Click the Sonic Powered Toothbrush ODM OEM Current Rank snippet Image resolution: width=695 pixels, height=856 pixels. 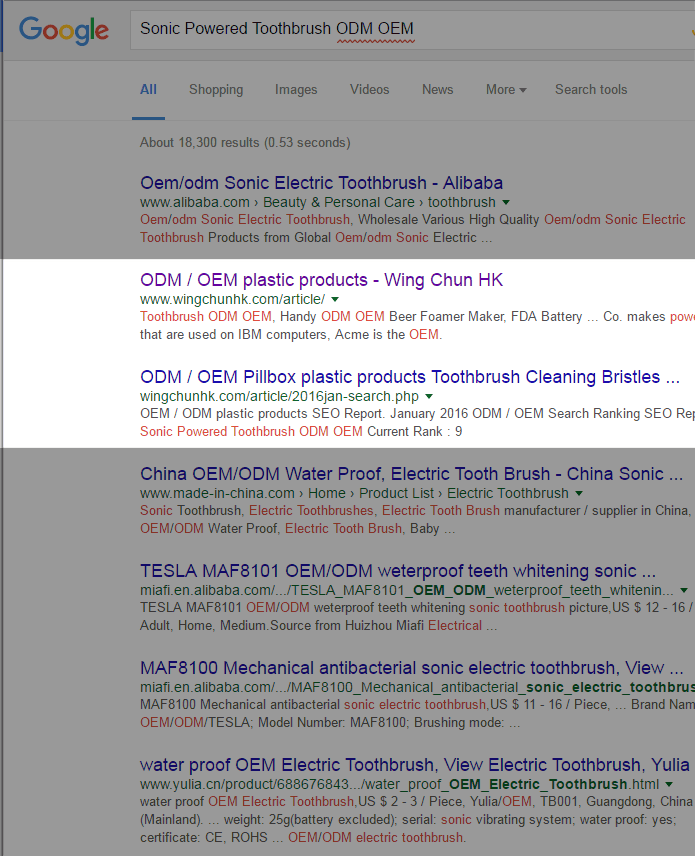[x=301, y=432]
